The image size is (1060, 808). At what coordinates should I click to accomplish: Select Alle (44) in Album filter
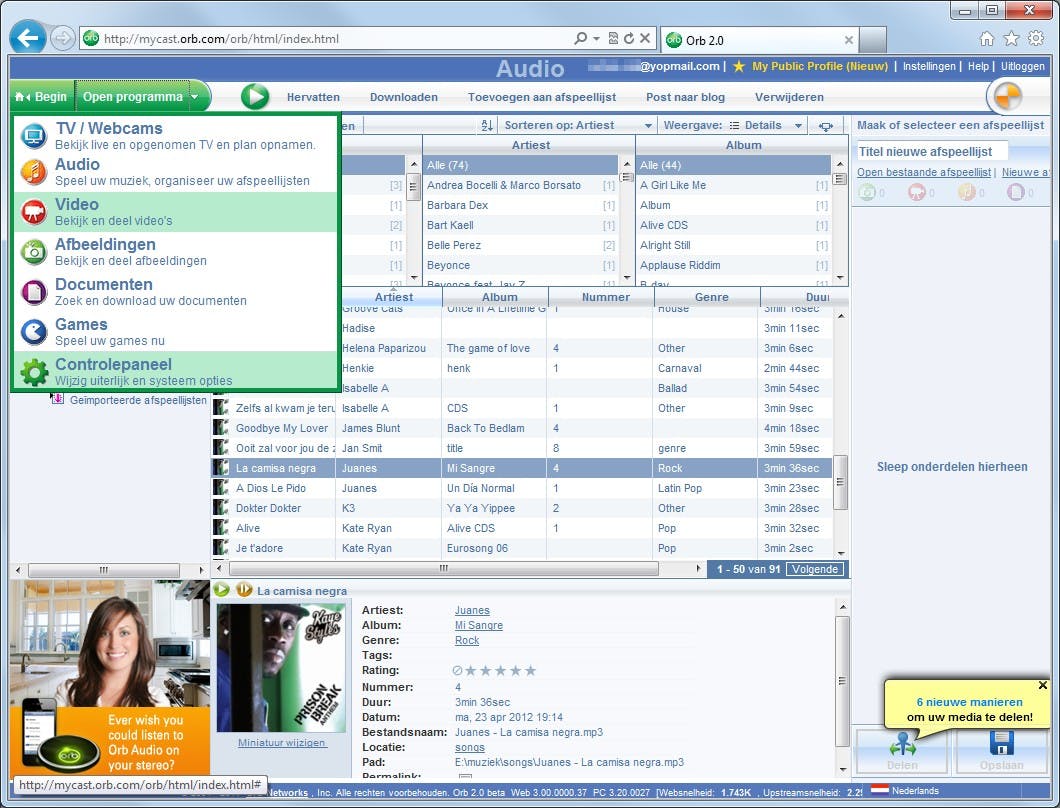[733, 165]
